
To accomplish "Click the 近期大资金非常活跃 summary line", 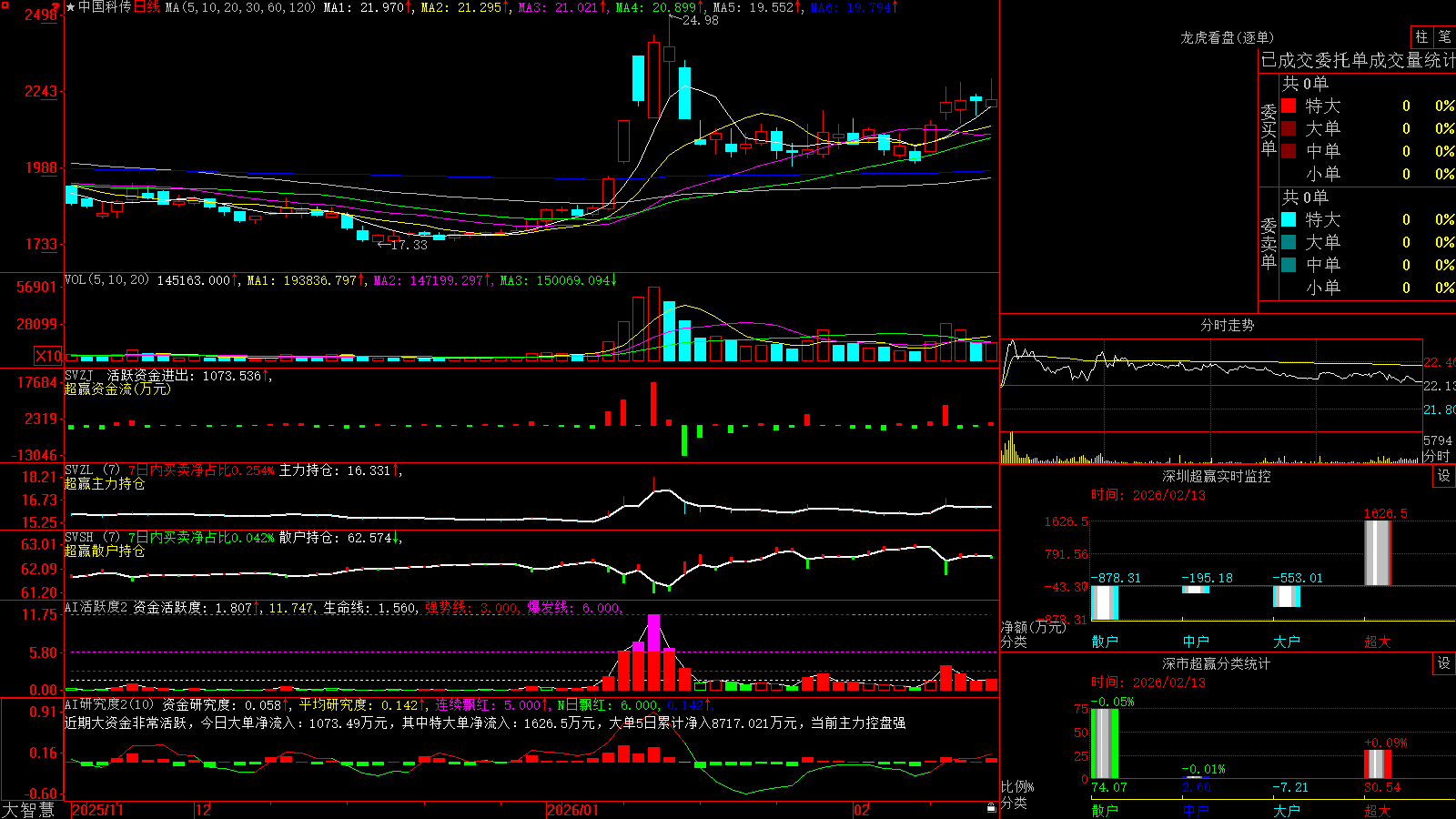I will point(485,723).
